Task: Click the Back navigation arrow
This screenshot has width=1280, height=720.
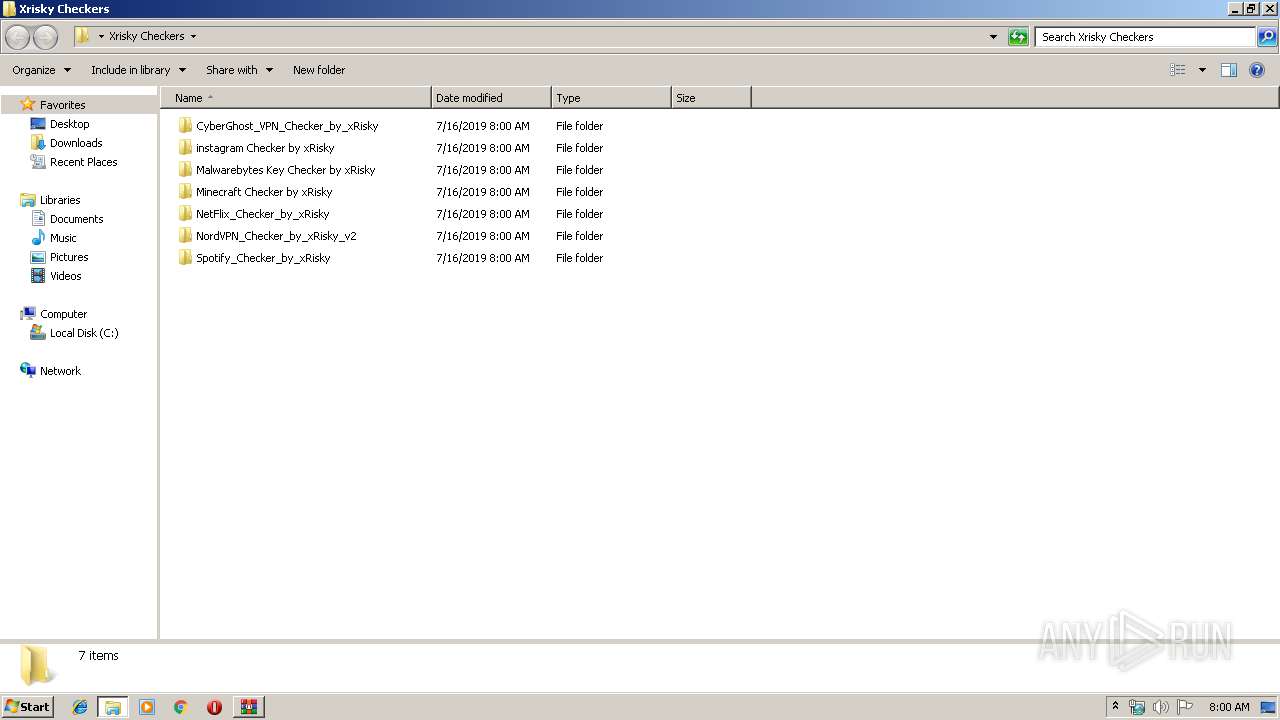Action: pyautogui.click(x=17, y=37)
